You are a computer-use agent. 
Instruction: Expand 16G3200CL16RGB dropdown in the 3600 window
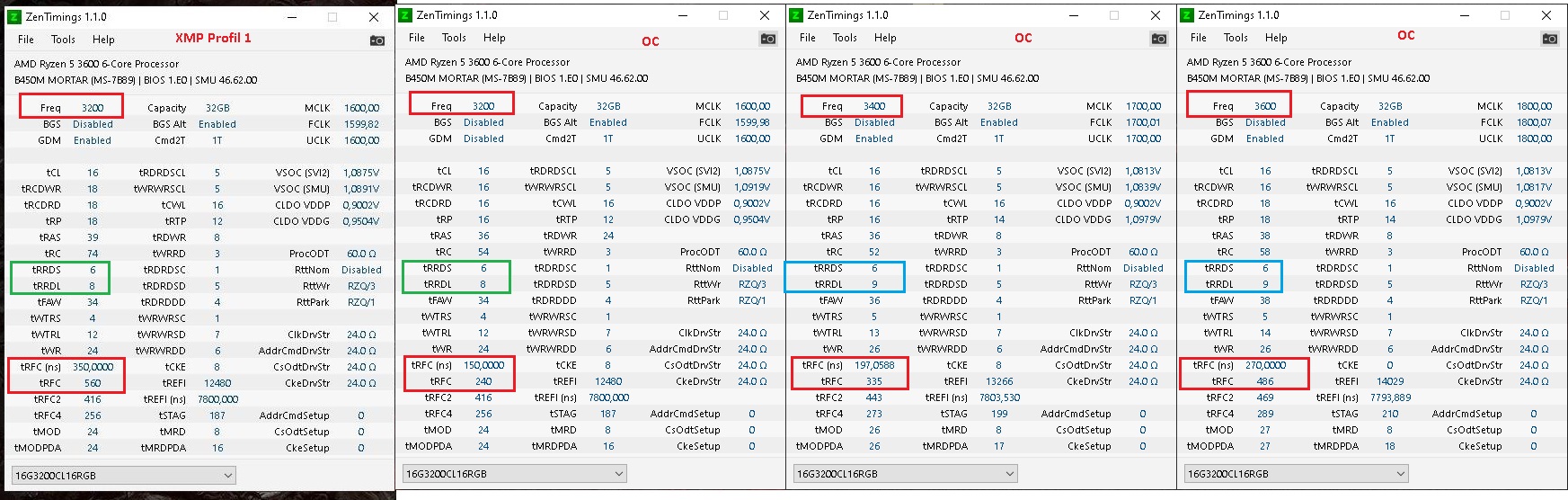[x=1297, y=473]
